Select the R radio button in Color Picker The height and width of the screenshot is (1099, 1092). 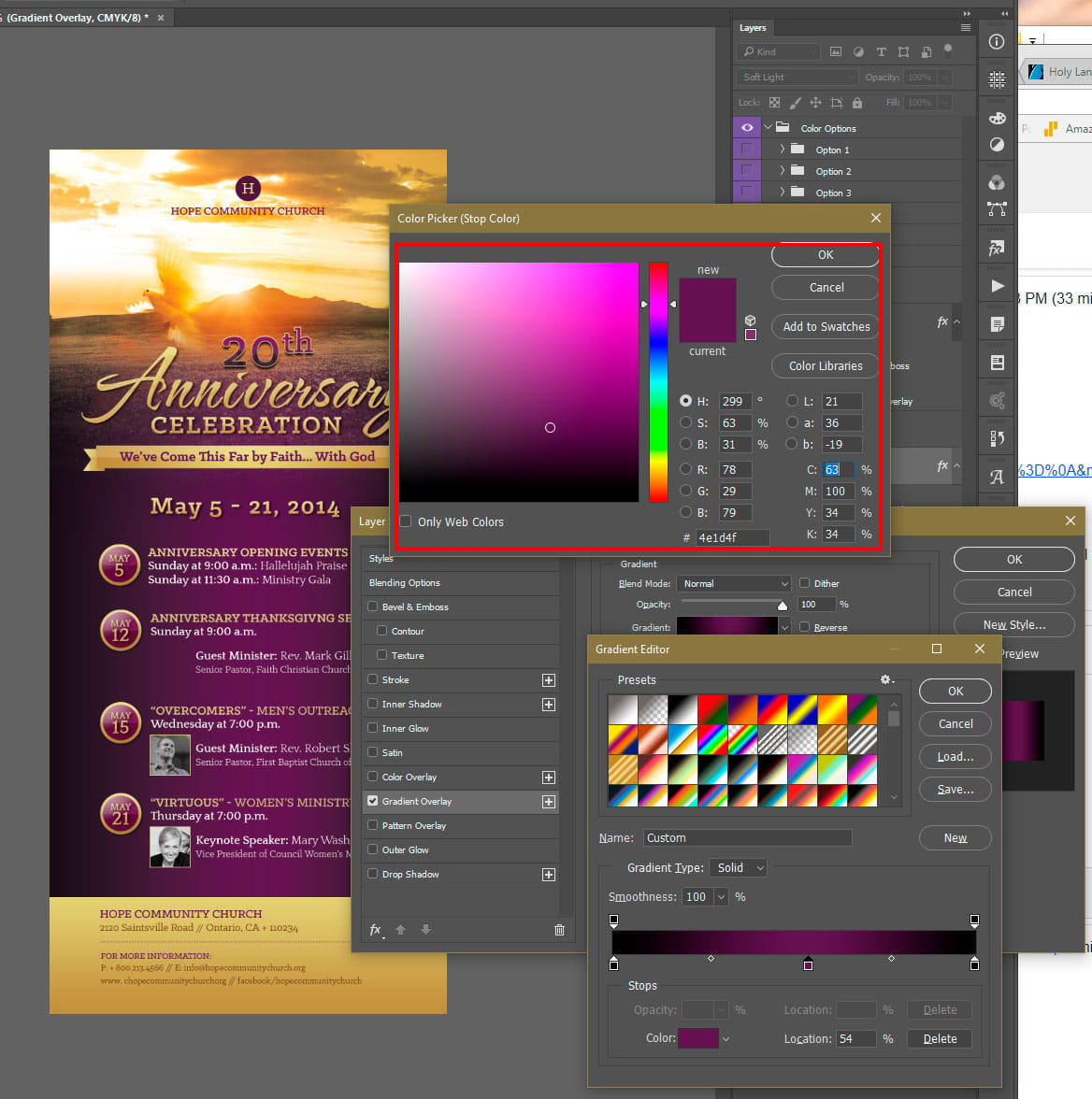(x=686, y=469)
